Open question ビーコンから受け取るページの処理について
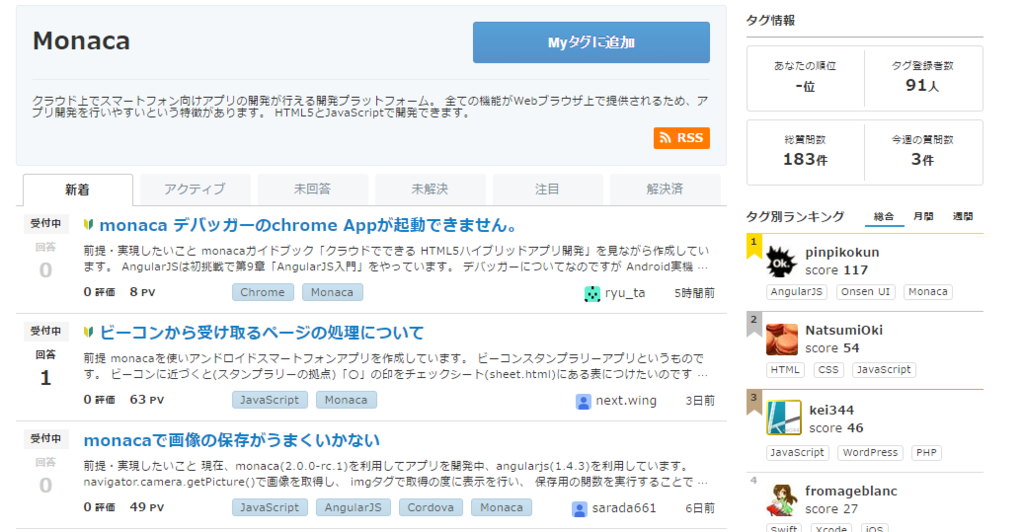 click(x=262, y=333)
